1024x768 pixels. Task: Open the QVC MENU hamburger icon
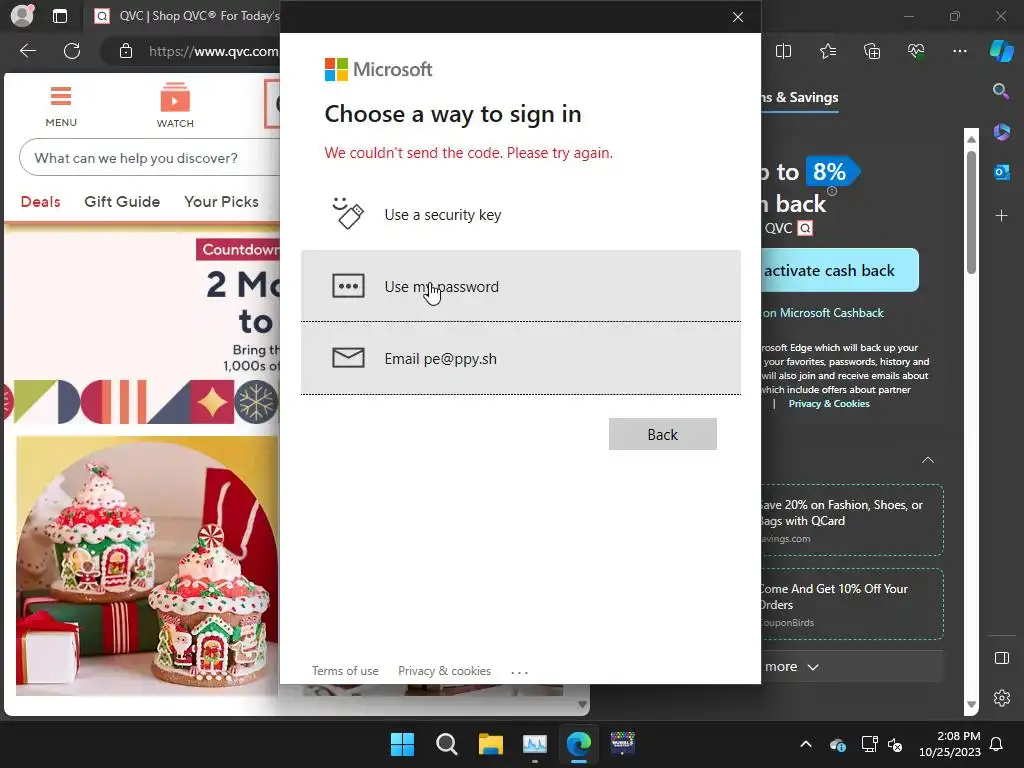click(x=61, y=106)
